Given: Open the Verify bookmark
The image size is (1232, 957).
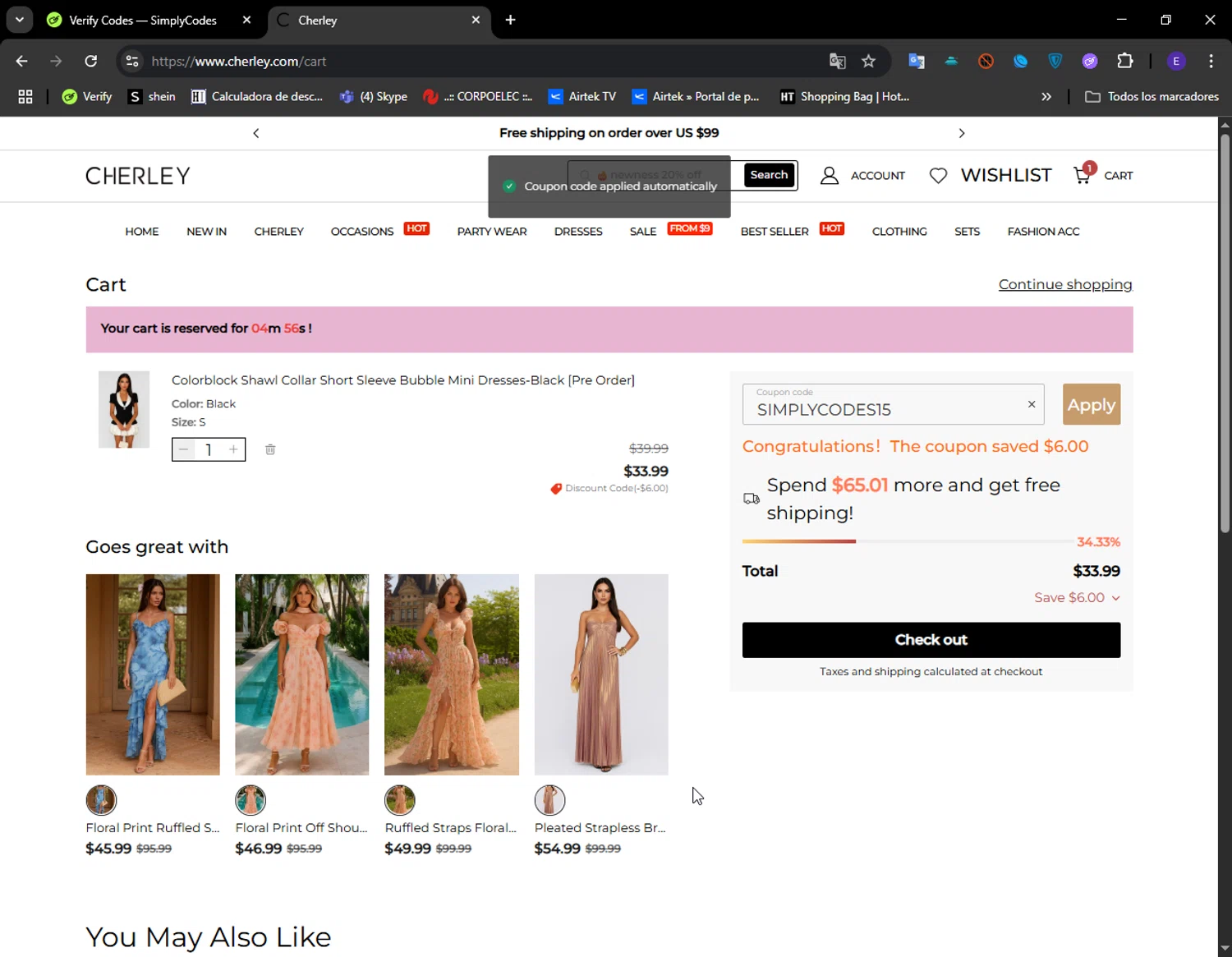Looking at the screenshot, I should pos(87,97).
